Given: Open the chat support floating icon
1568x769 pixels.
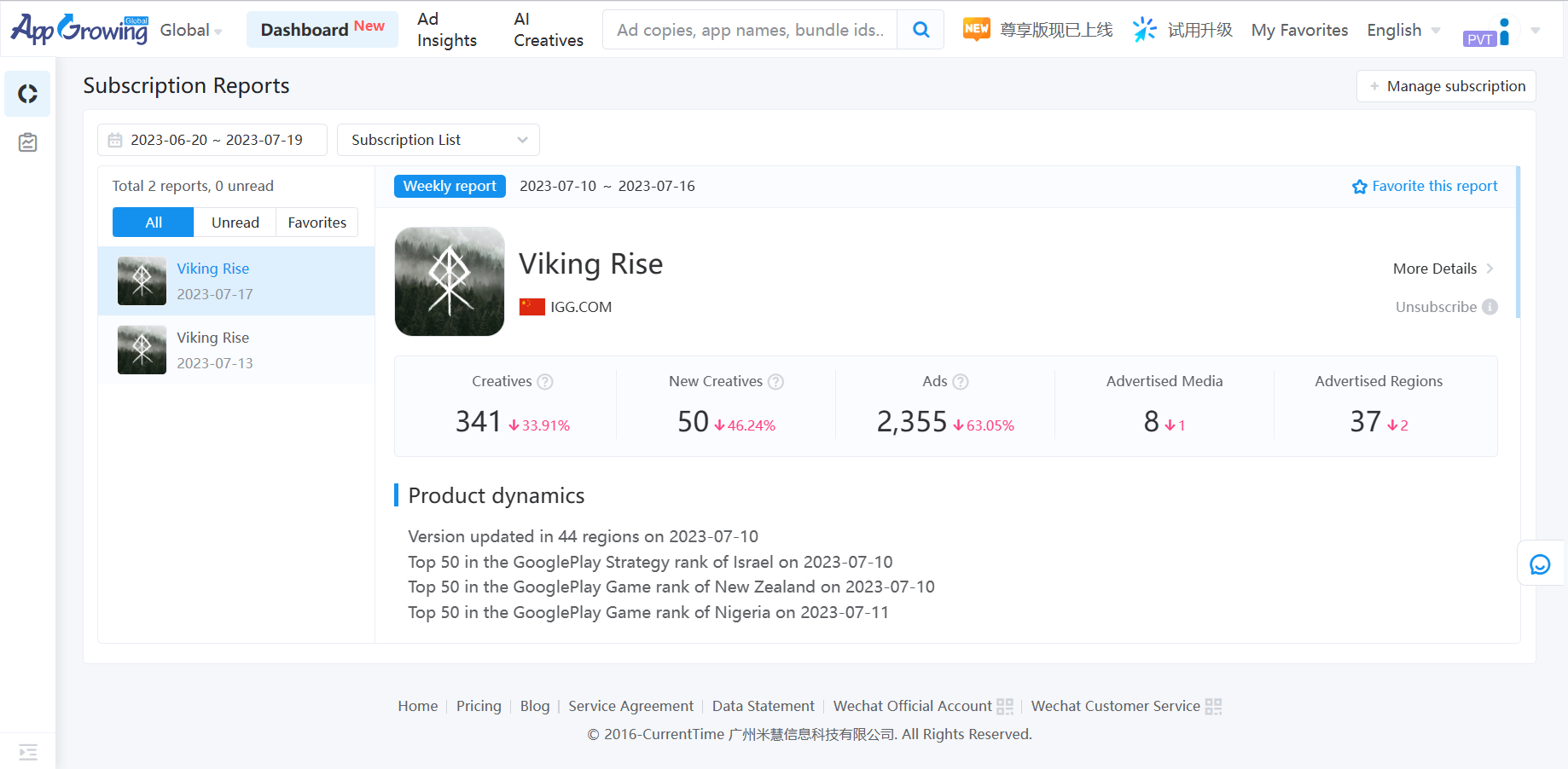Looking at the screenshot, I should tap(1540, 564).
